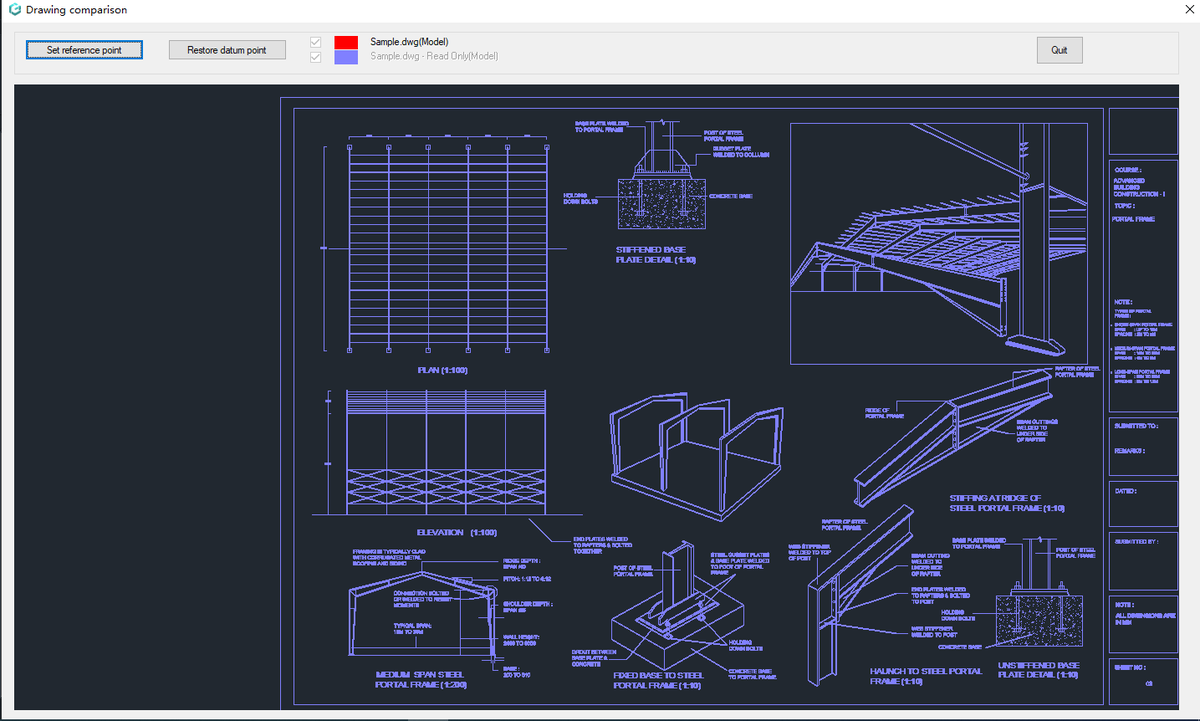Click the STIFFENED BASE PLATE DETAIL text
This screenshot has width=1200, height=721.
(x=655, y=254)
